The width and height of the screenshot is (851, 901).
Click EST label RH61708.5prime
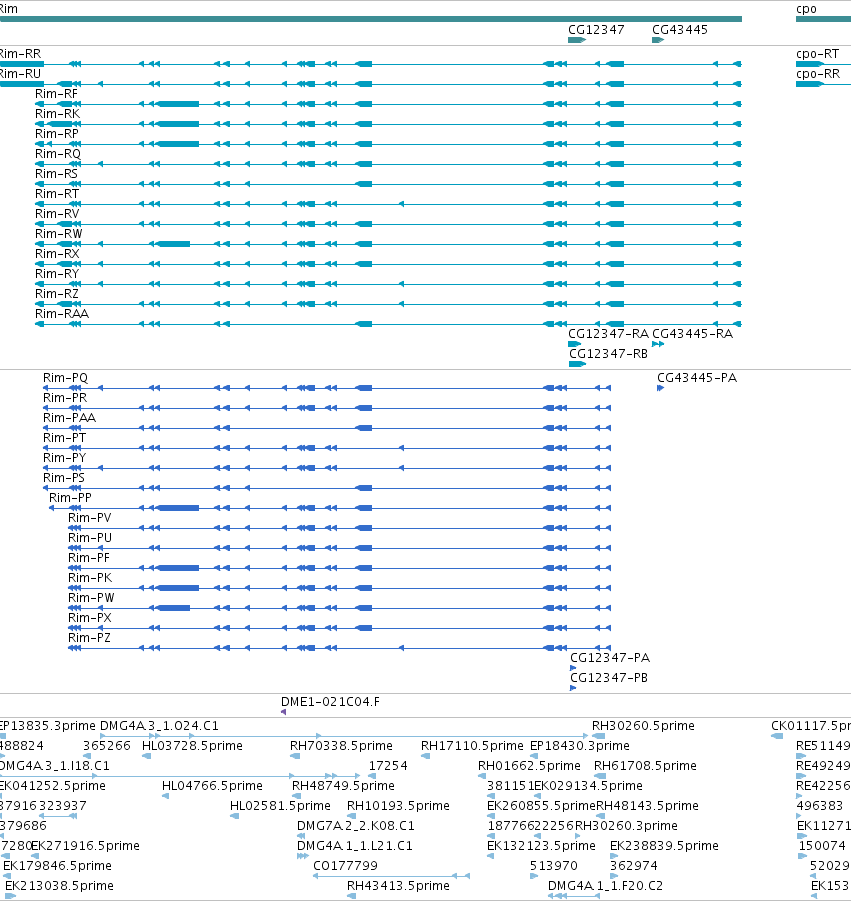[x=645, y=766]
